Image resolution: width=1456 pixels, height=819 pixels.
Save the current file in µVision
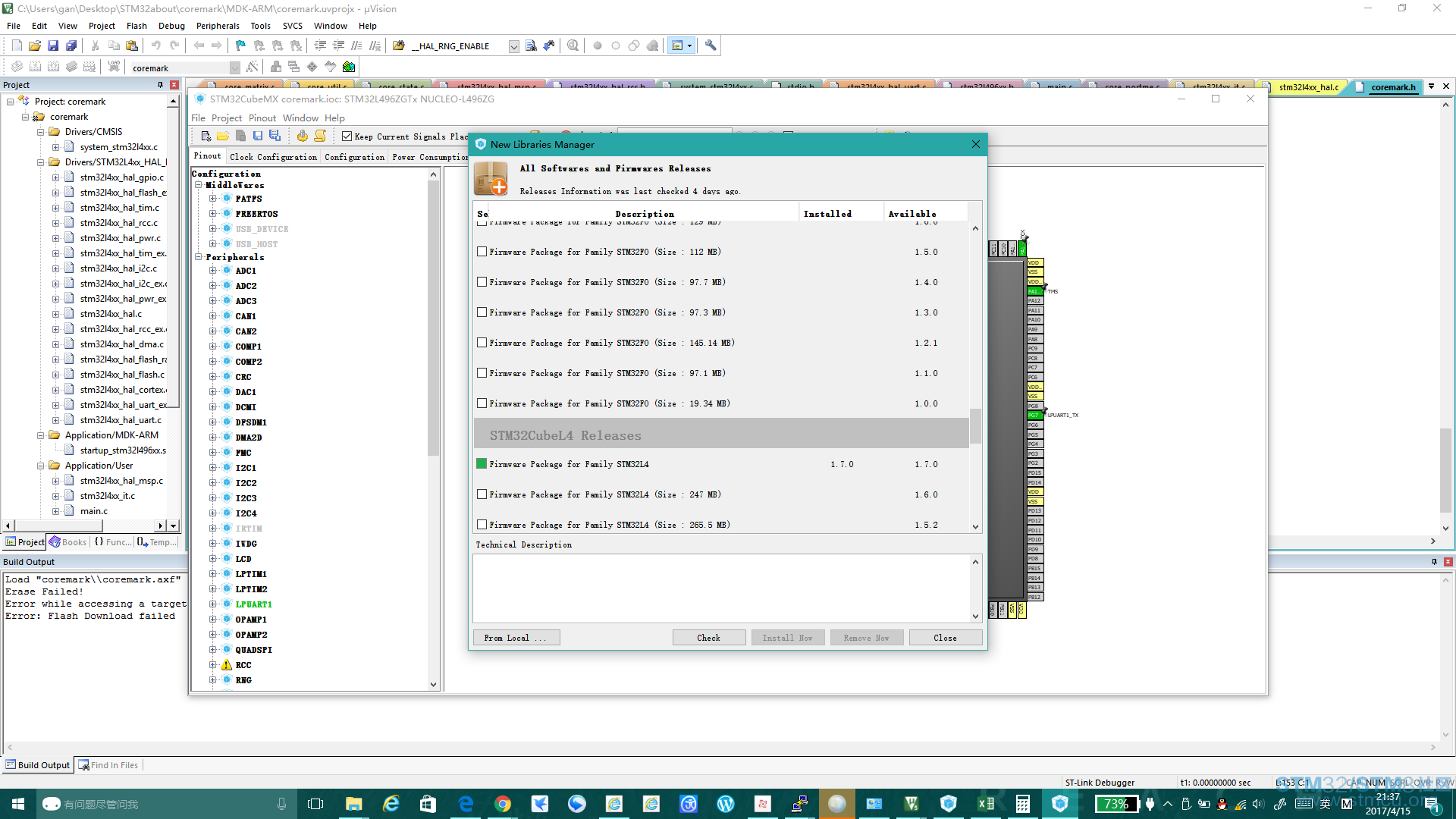53,45
